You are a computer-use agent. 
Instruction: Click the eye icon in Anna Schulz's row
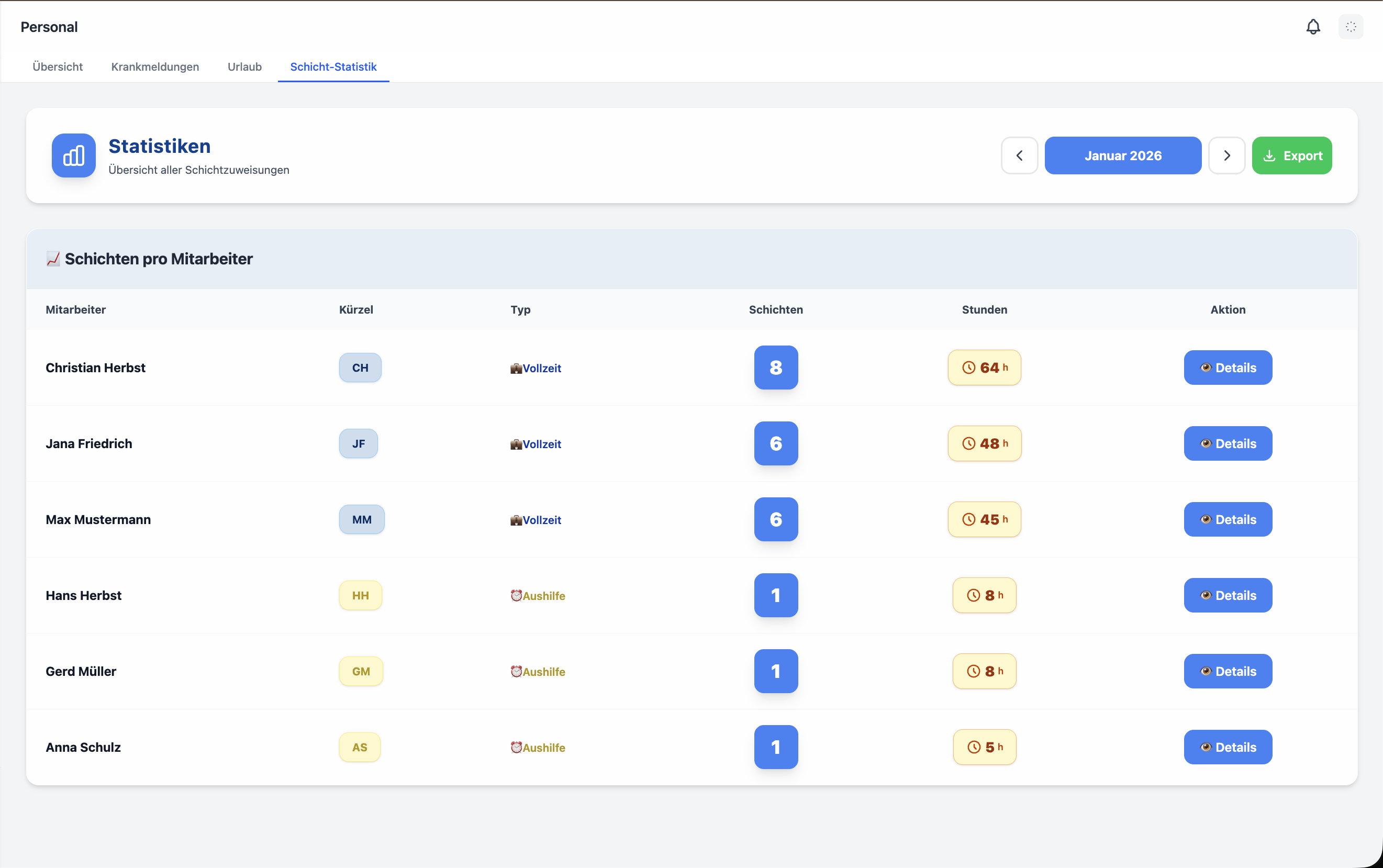(1206, 747)
